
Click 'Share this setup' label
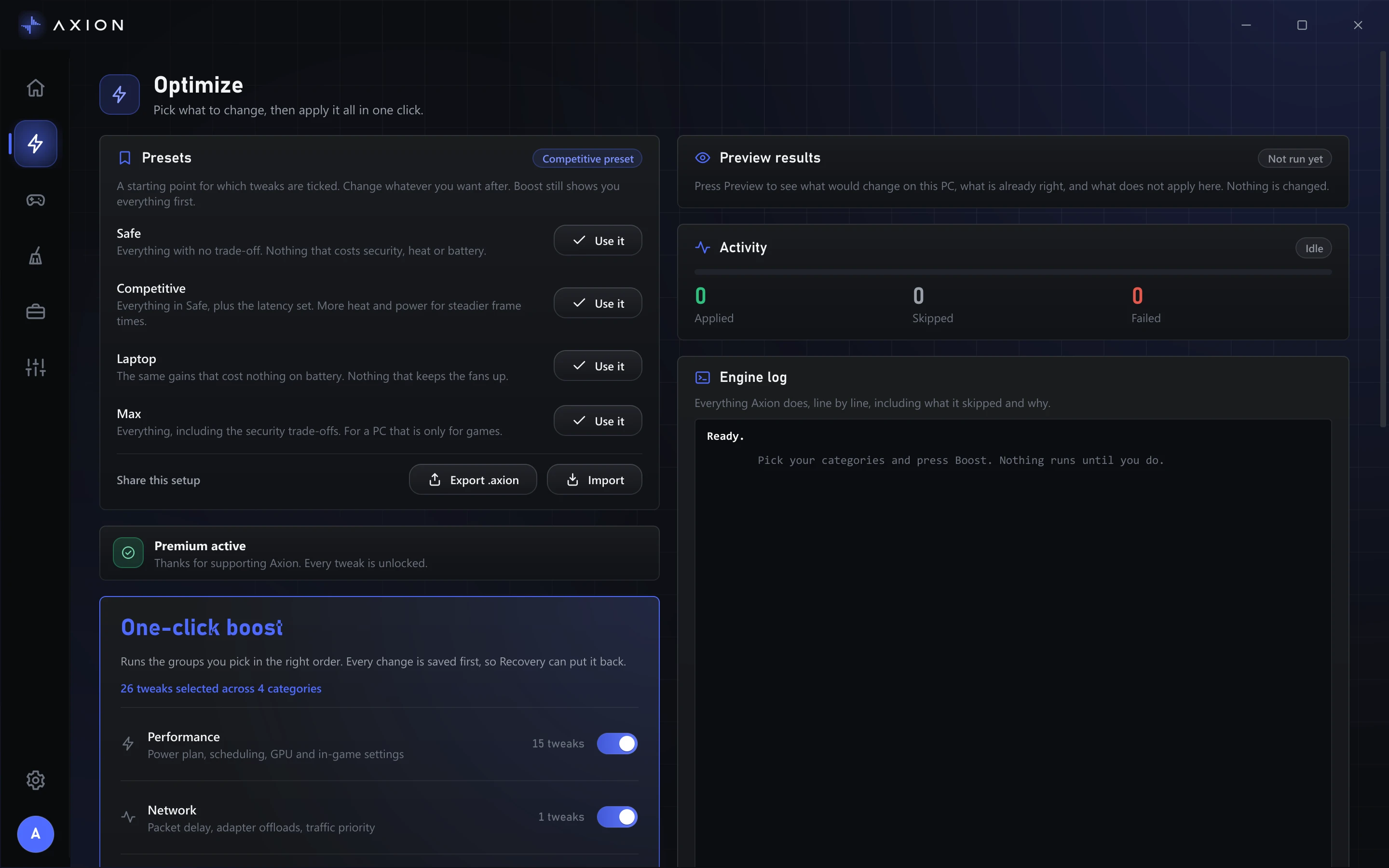[x=158, y=480]
